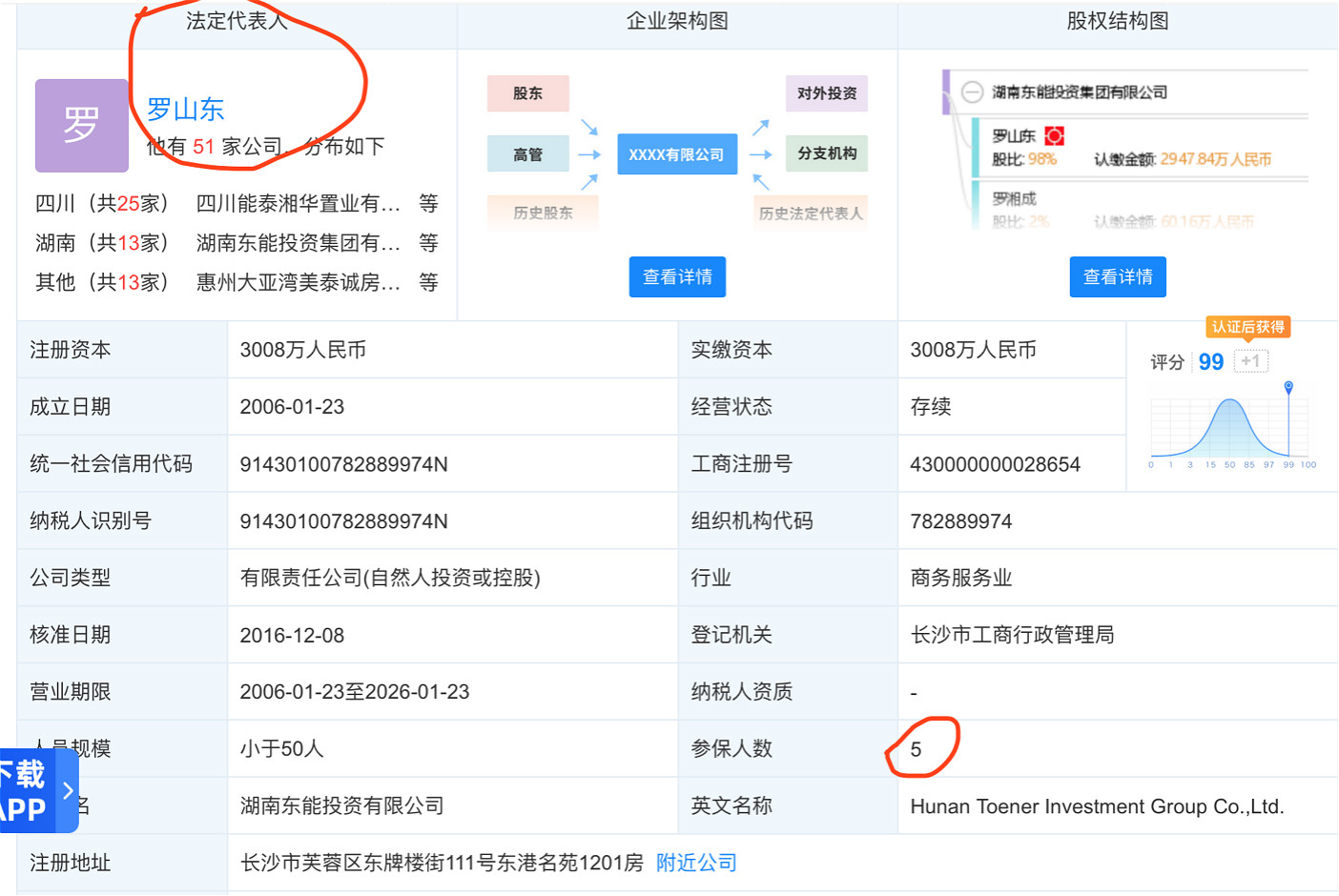Click 历史股东 box in chart

pyautogui.click(x=543, y=213)
